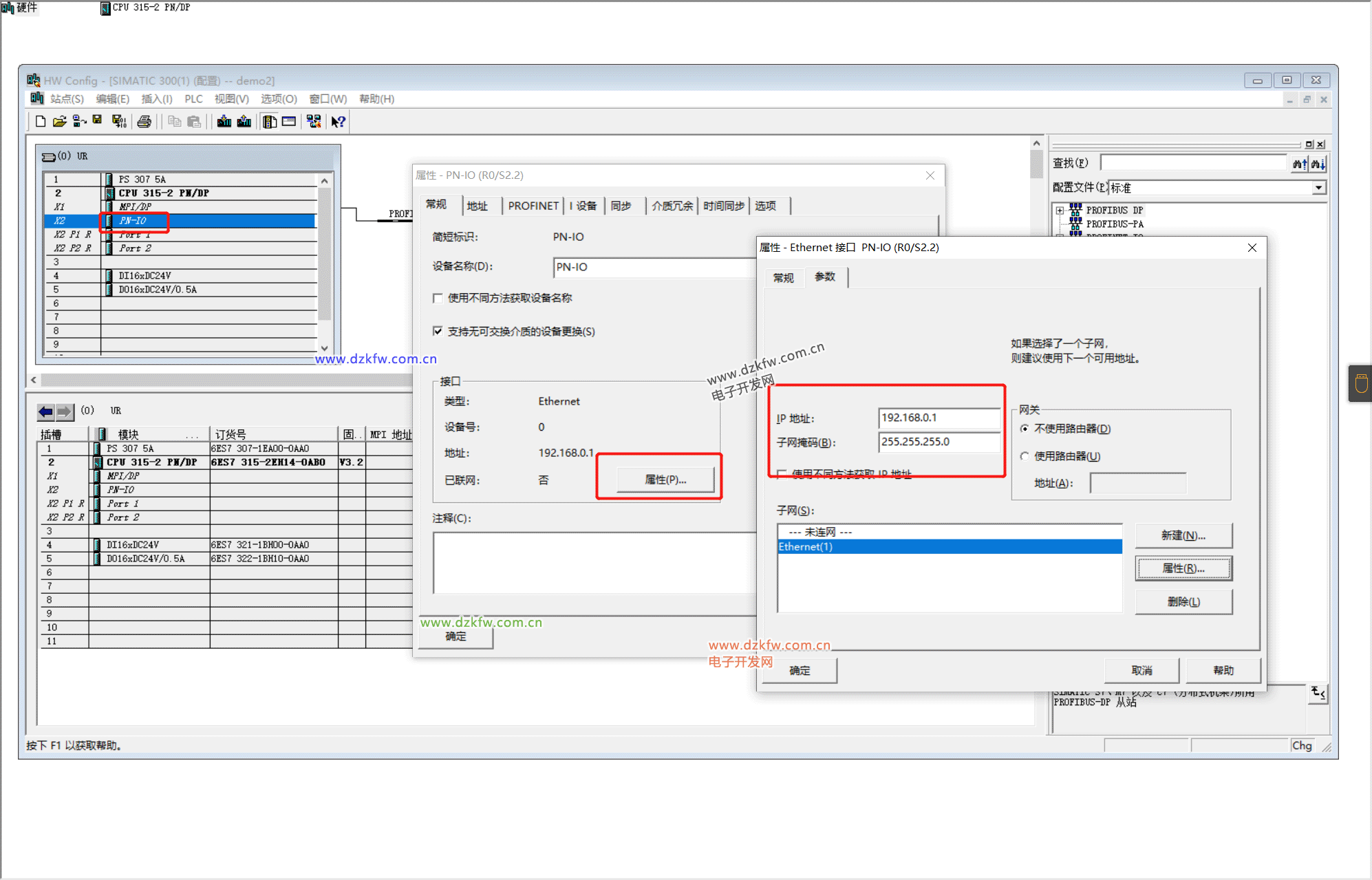Select the PN-IO row in the rack view
The image size is (1372, 880).
point(180,221)
